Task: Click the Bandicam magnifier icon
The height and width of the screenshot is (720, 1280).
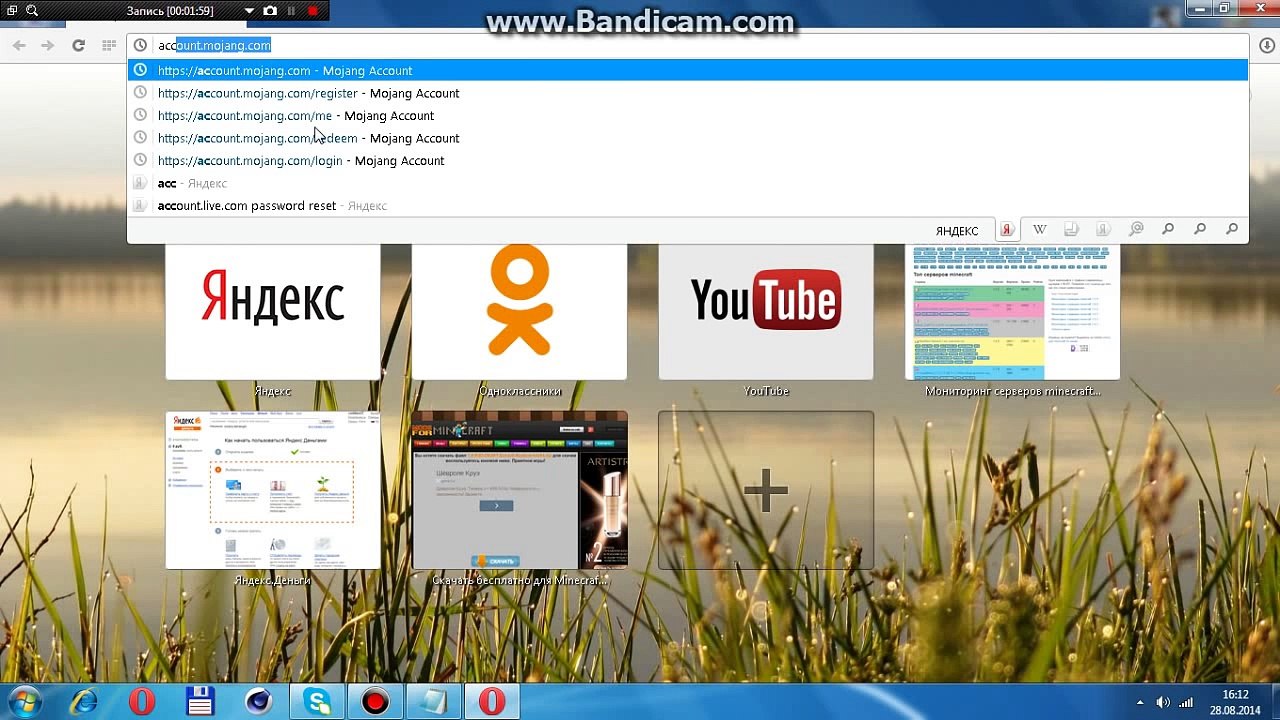Action: click(x=32, y=10)
